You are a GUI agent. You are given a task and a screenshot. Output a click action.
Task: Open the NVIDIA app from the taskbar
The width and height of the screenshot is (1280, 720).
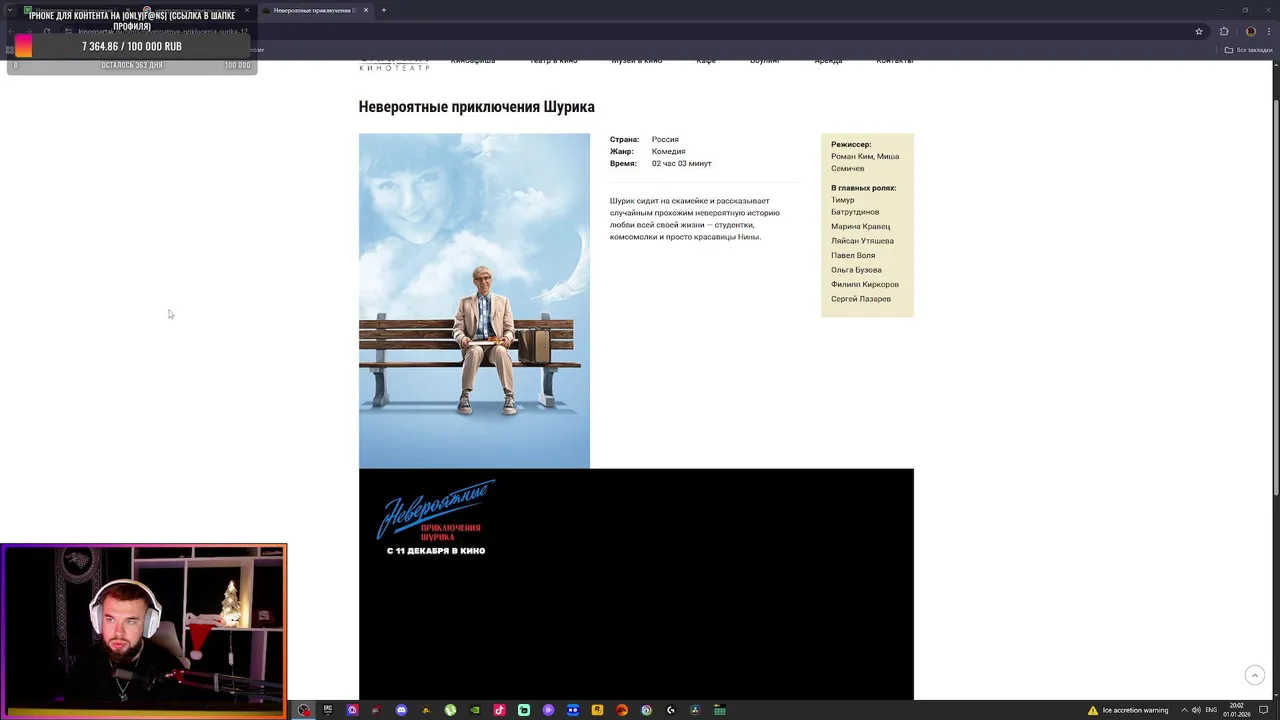(x=475, y=710)
